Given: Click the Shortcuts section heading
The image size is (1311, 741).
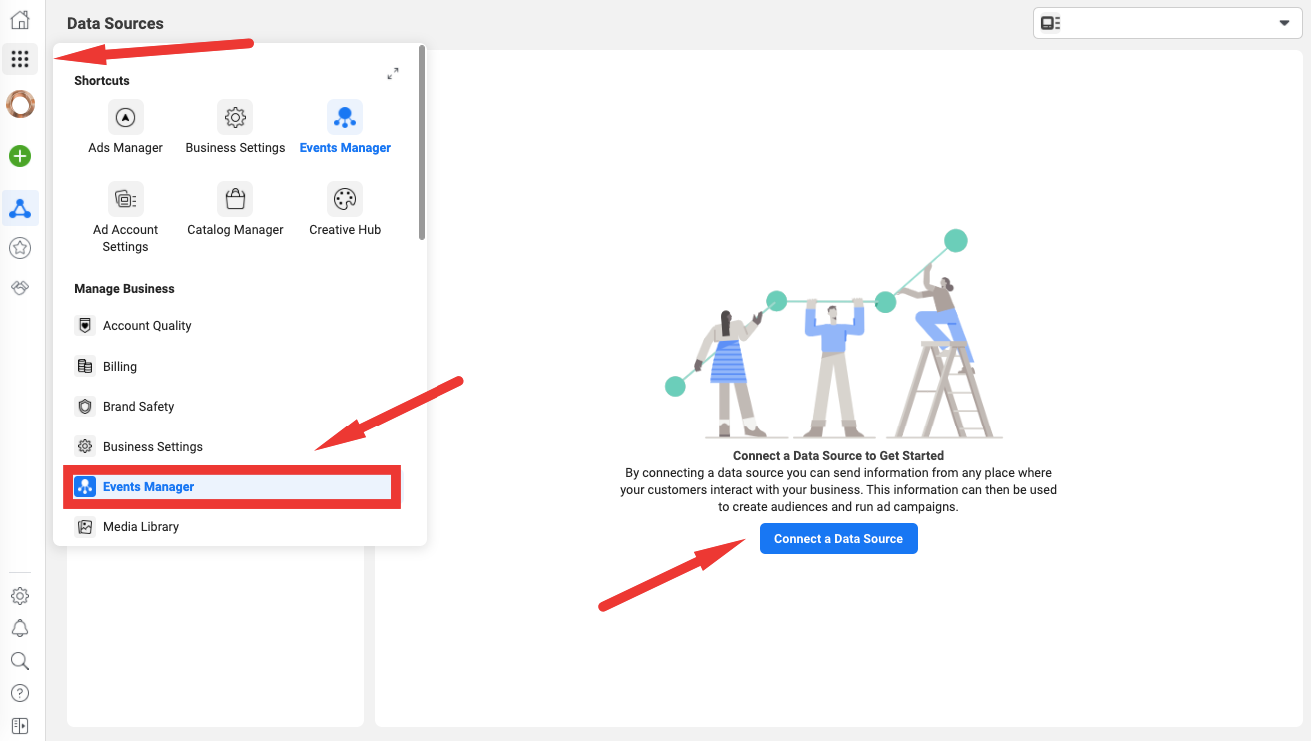Looking at the screenshot, I should (102, 81).
